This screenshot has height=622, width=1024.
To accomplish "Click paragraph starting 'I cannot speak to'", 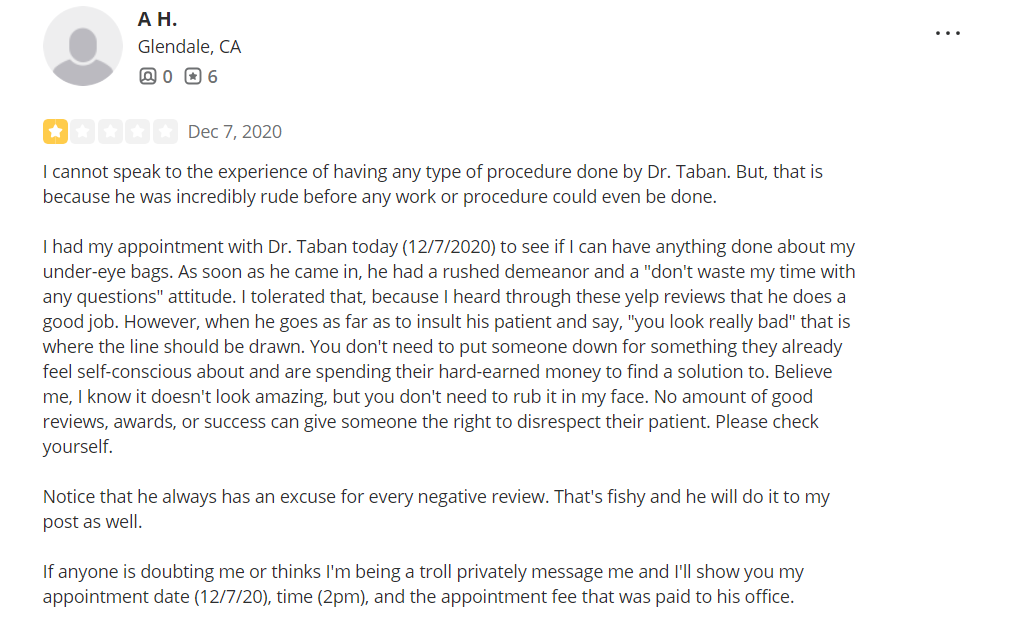I will [432, 184].
